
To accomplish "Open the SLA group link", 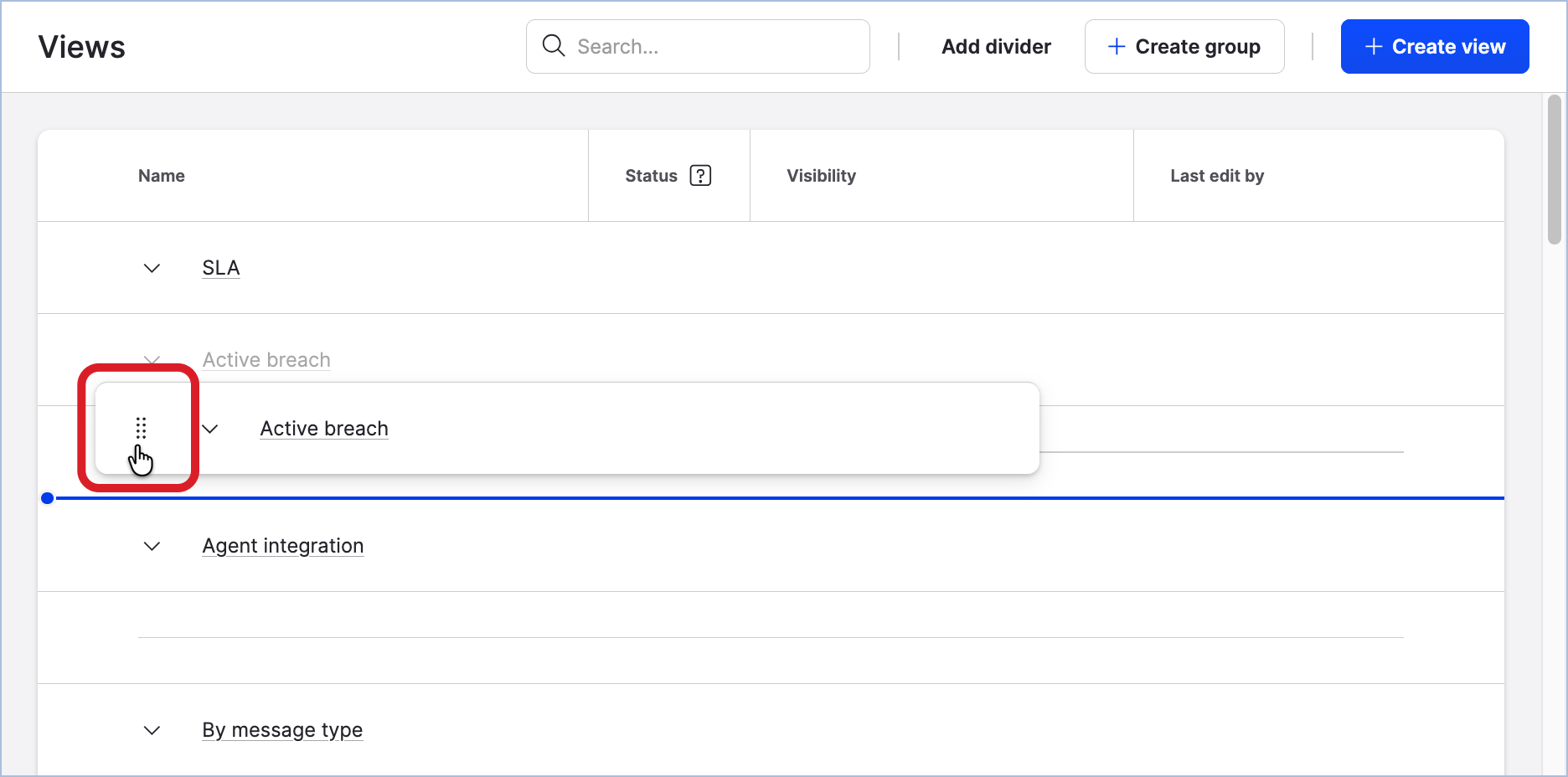I will click(221, 268).
